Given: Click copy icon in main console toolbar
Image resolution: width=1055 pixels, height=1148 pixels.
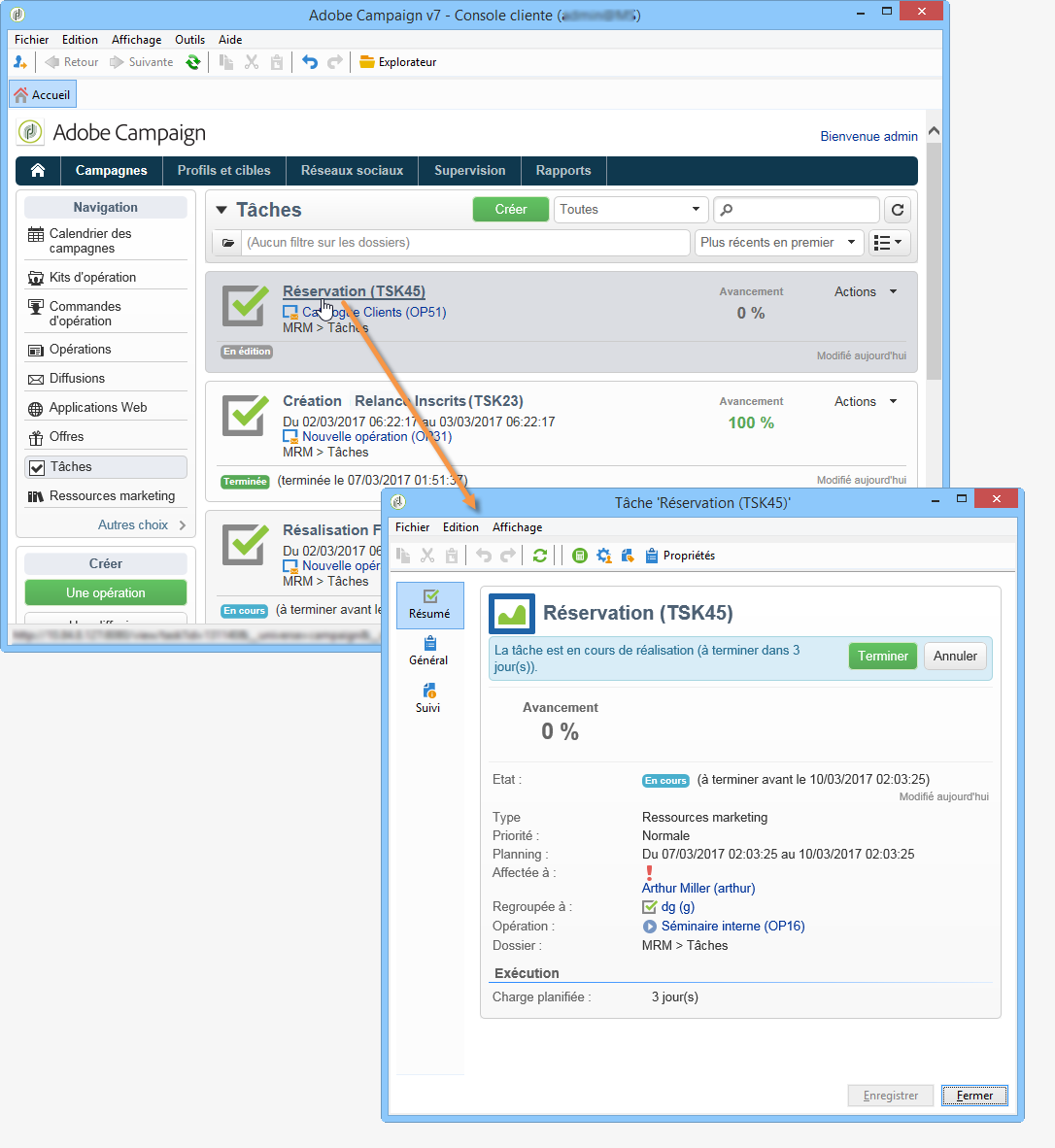Looking at the screenshot, I should [x=227, y=62].
